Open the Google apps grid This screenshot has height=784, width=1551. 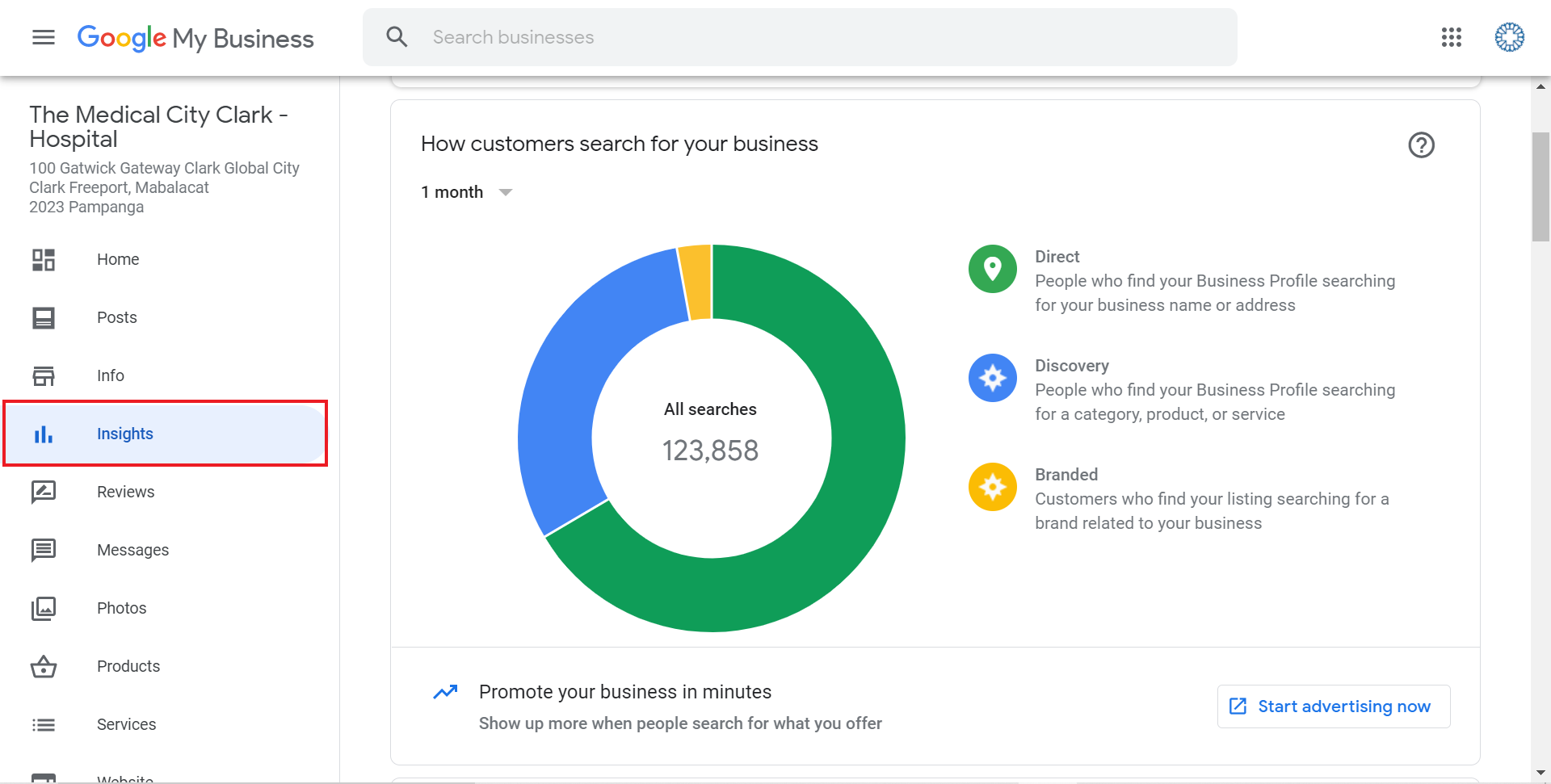pos(1451,37)
